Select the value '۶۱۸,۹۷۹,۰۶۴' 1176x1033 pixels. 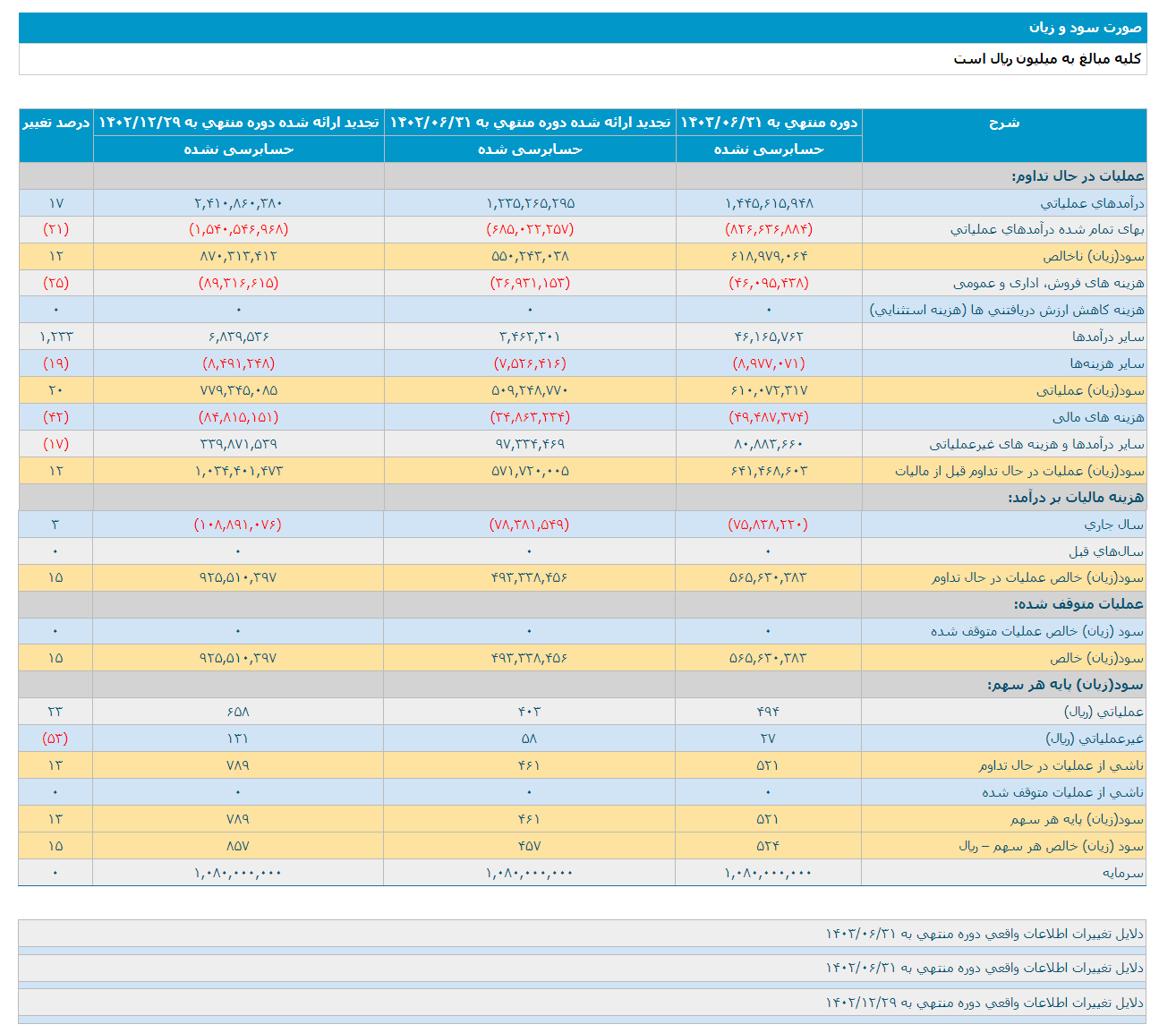pos(769,257)
